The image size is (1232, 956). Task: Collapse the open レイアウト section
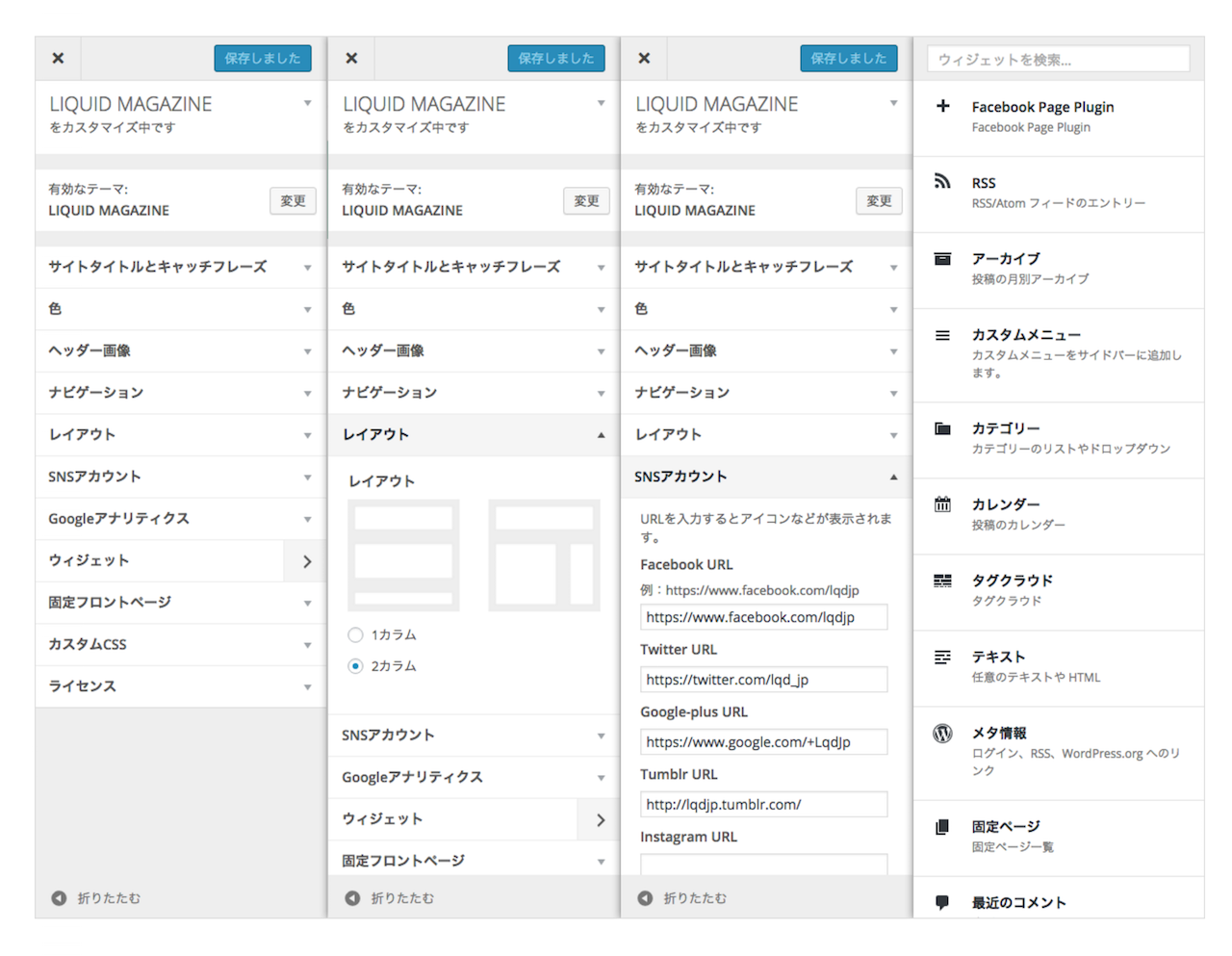[x=474, y=434]
